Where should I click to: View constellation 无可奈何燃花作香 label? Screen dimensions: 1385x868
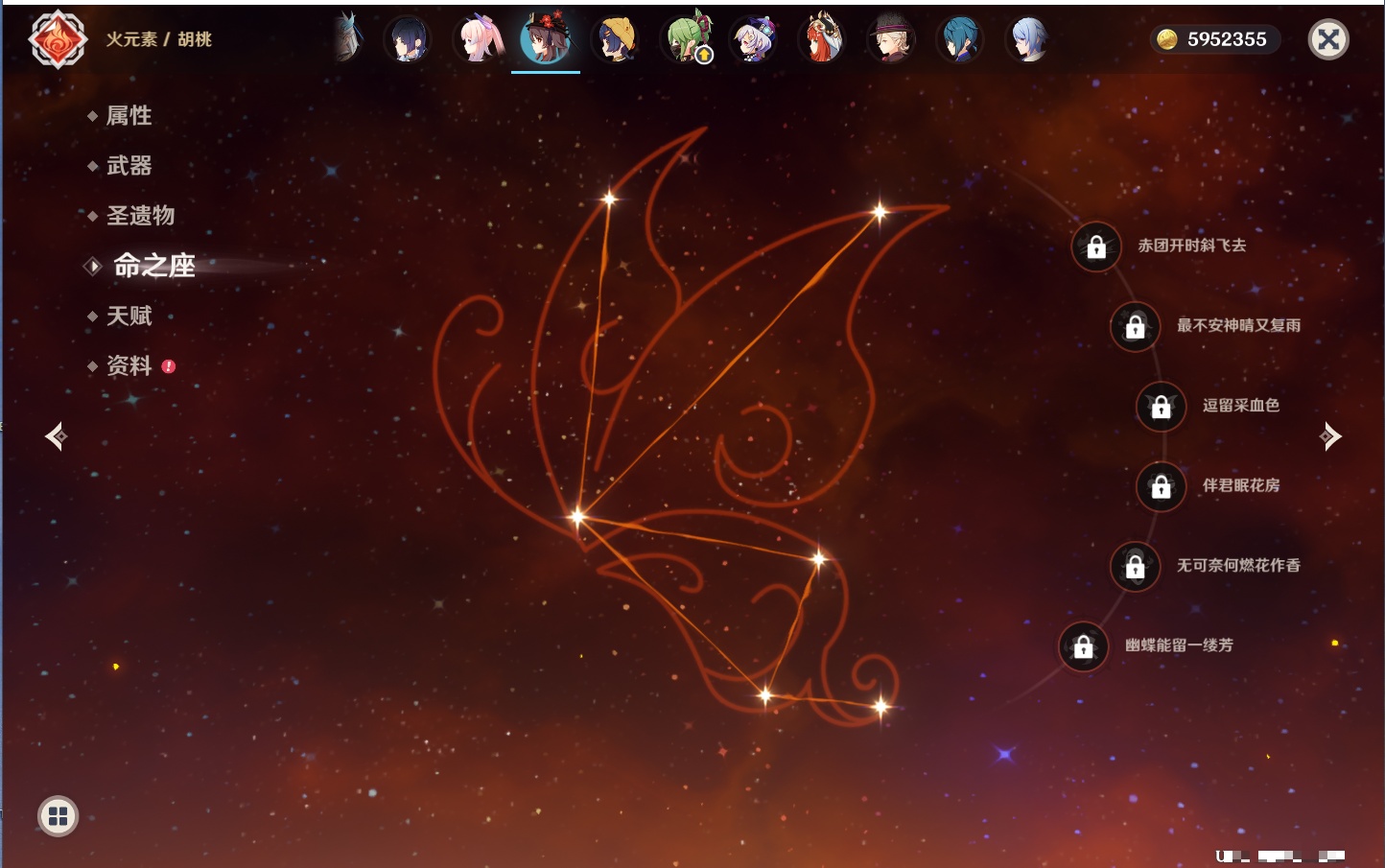(1238, 566)
